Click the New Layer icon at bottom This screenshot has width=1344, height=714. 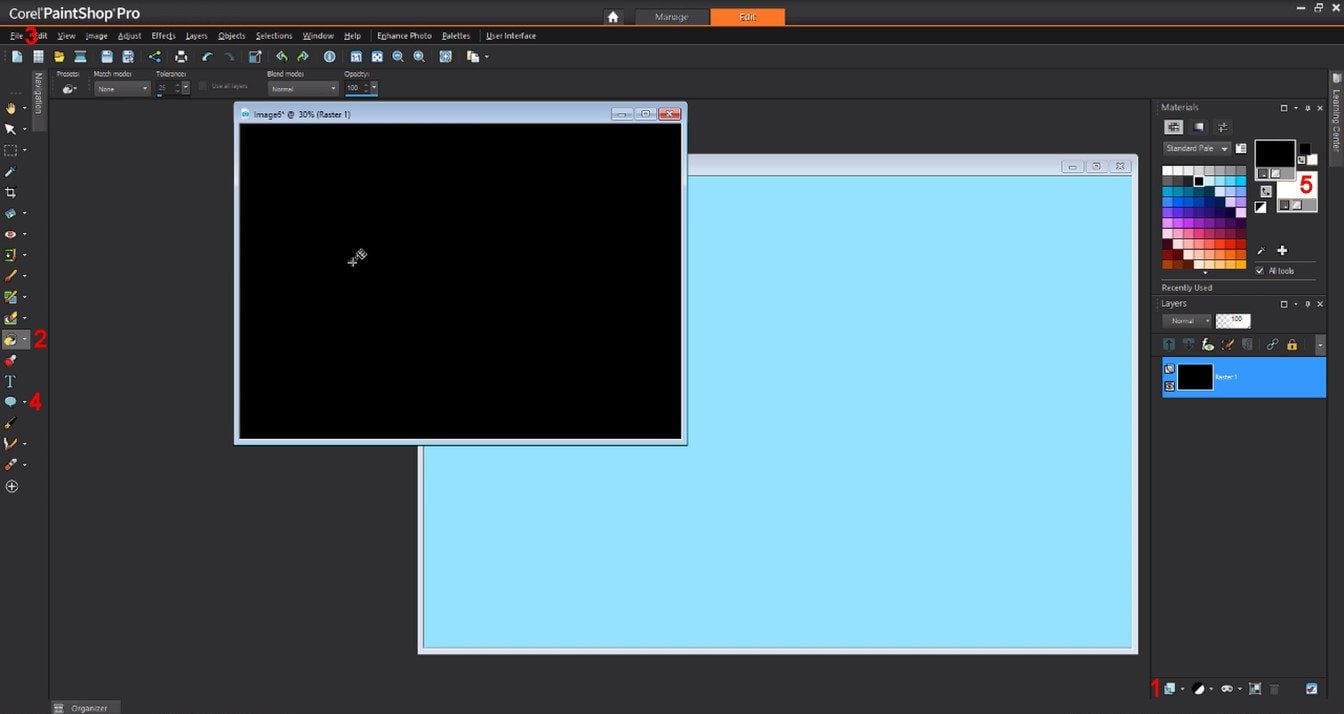click(1169, 688)
